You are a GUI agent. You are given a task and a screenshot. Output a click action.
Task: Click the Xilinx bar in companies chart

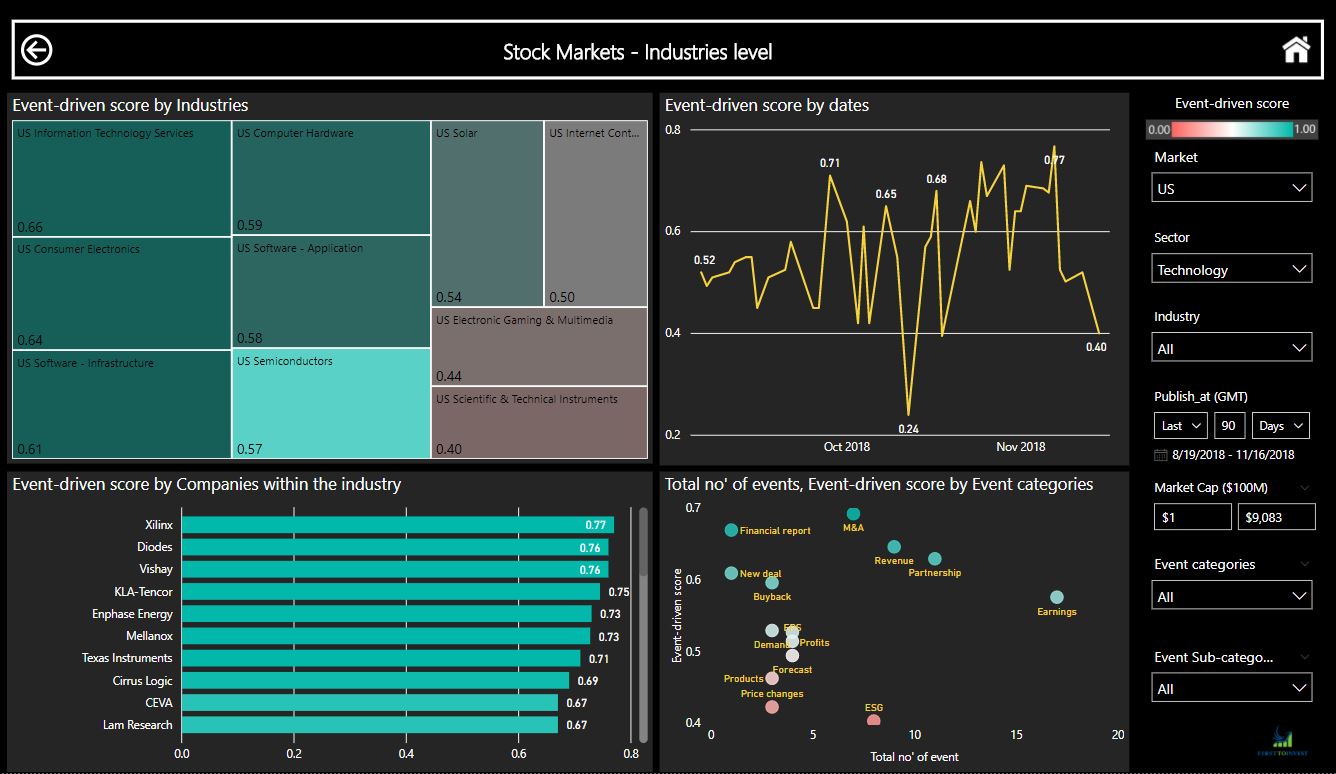tap(397, 525)
